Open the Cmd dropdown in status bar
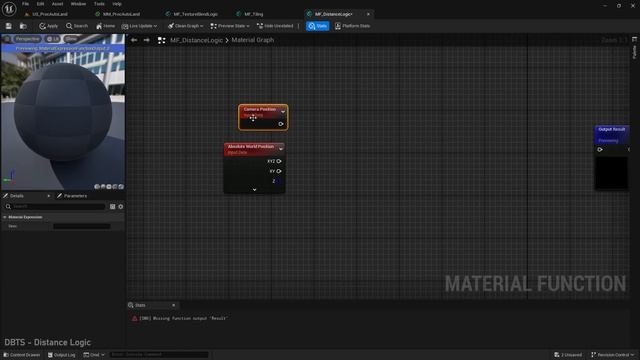 tap(94, 355)
